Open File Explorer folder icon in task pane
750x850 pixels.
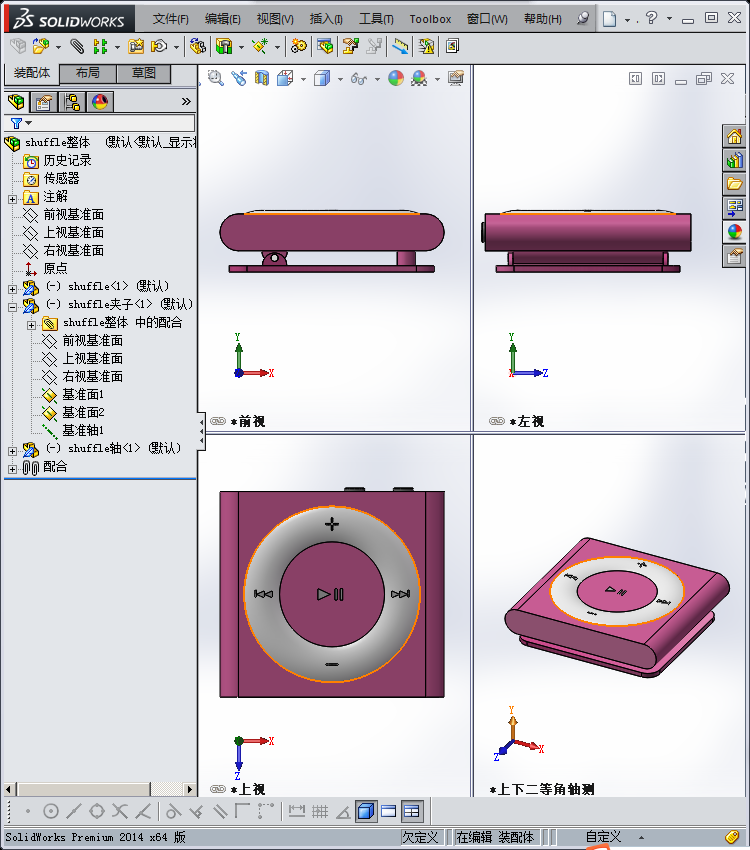tap(735, 184)
